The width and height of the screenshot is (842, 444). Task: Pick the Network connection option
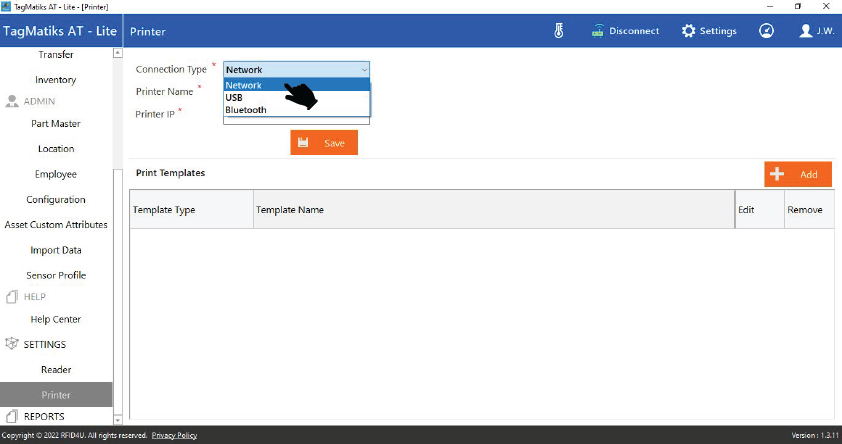tap(244, 86)
